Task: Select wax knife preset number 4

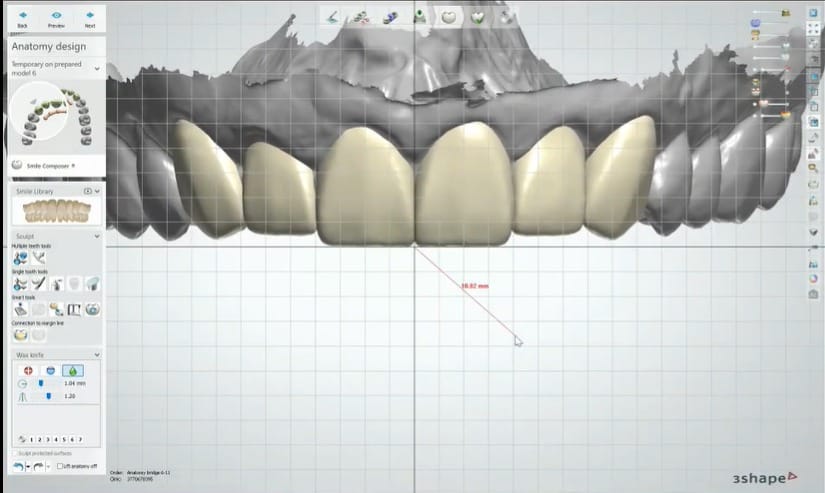Action: [55, 439]
